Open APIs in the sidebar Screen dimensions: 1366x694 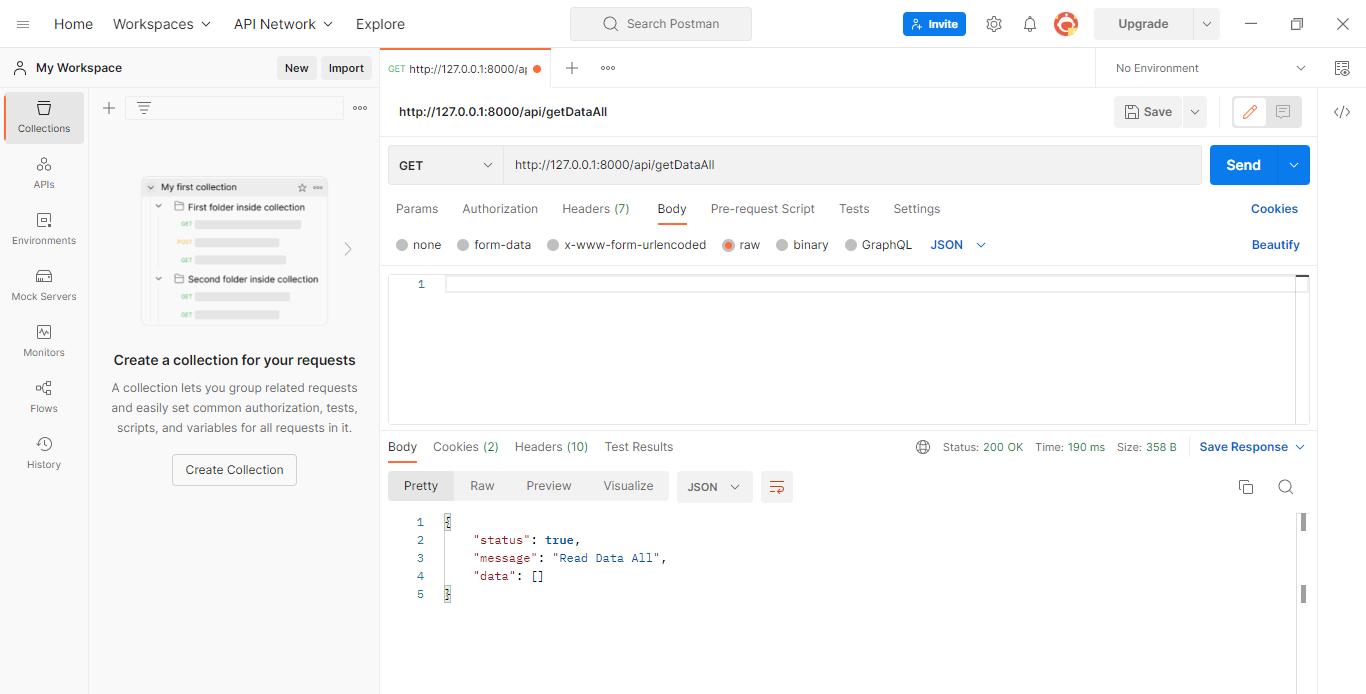pos(44,173)
